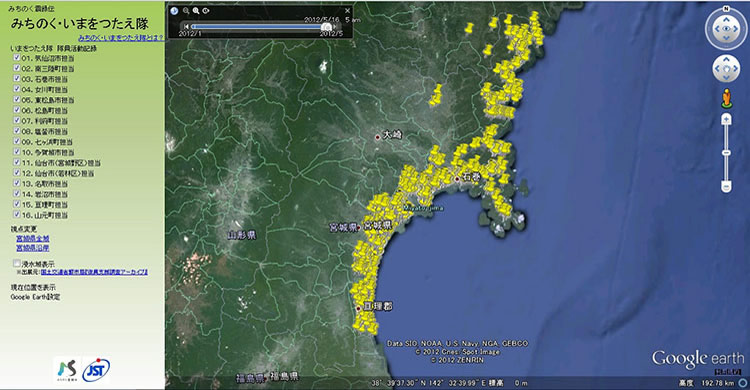The width and height of the screenshot is (750, 390).
Task: Click the minus zoom out button on map
Action: click(x=726, y=186)
